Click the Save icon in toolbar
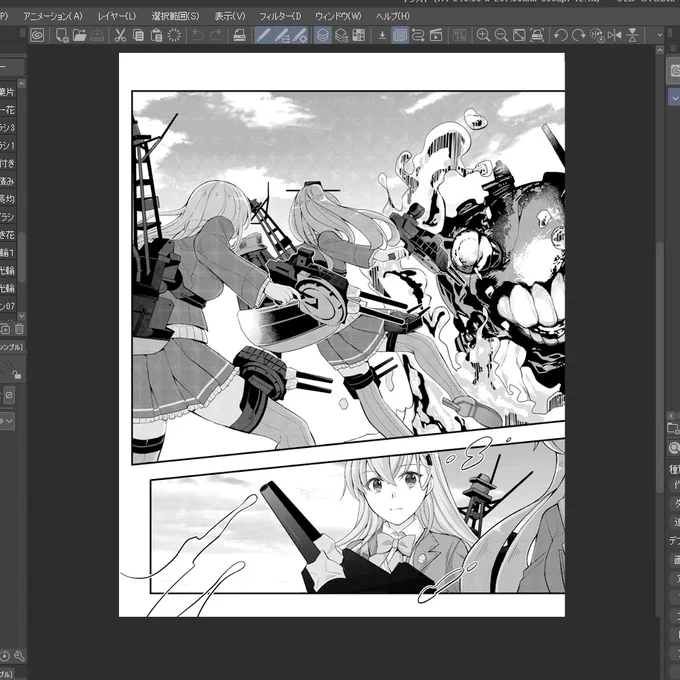Image resolution: width=680 pixels, height=680 pixels. (97, 35)
